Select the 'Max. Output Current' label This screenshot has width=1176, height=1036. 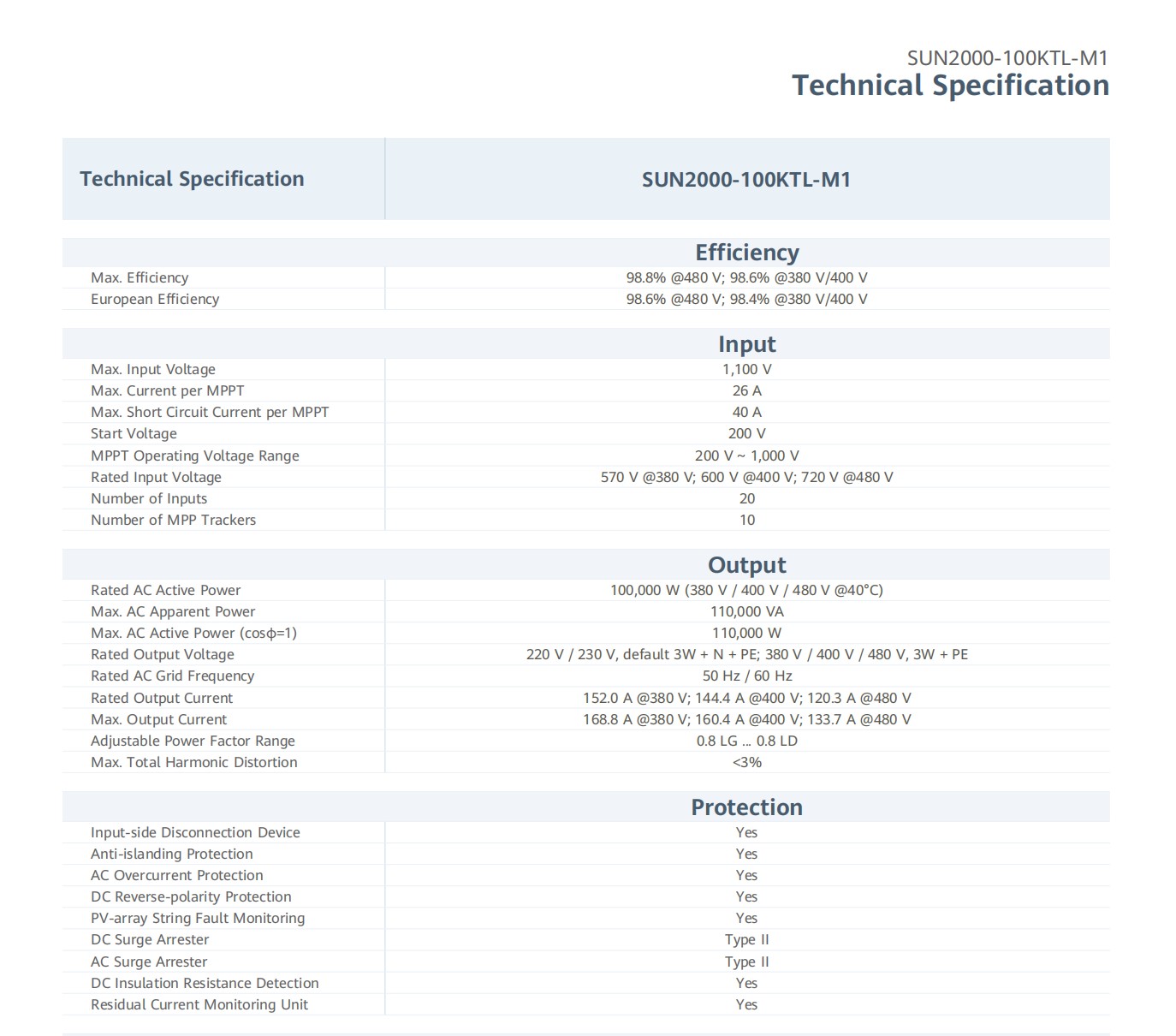click(159, 719)
